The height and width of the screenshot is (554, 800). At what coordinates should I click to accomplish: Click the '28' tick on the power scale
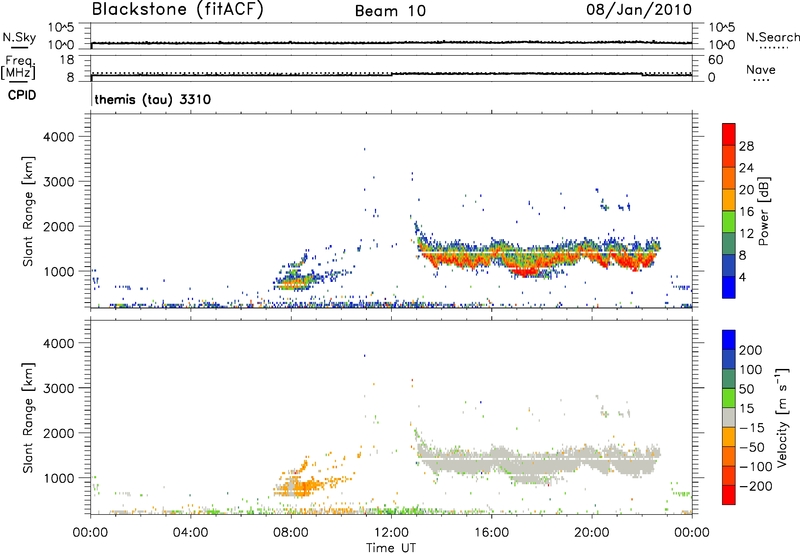pos(746,146)
